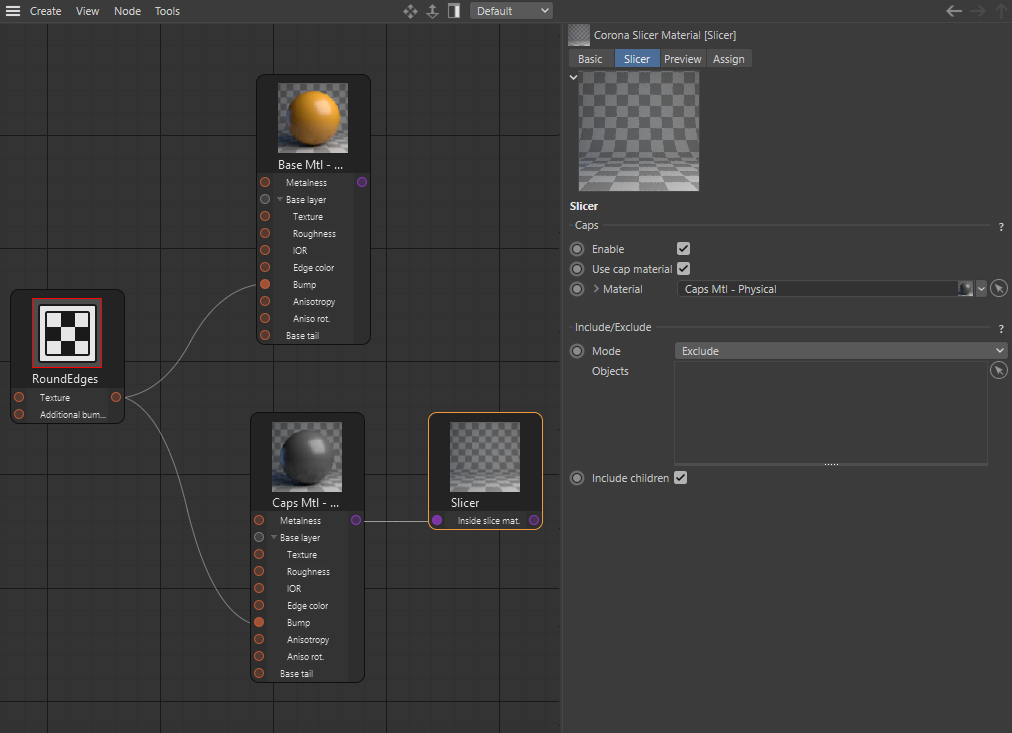Switch to the Basic tab
Screen dimensions: 1012x733
pos(591,59)
